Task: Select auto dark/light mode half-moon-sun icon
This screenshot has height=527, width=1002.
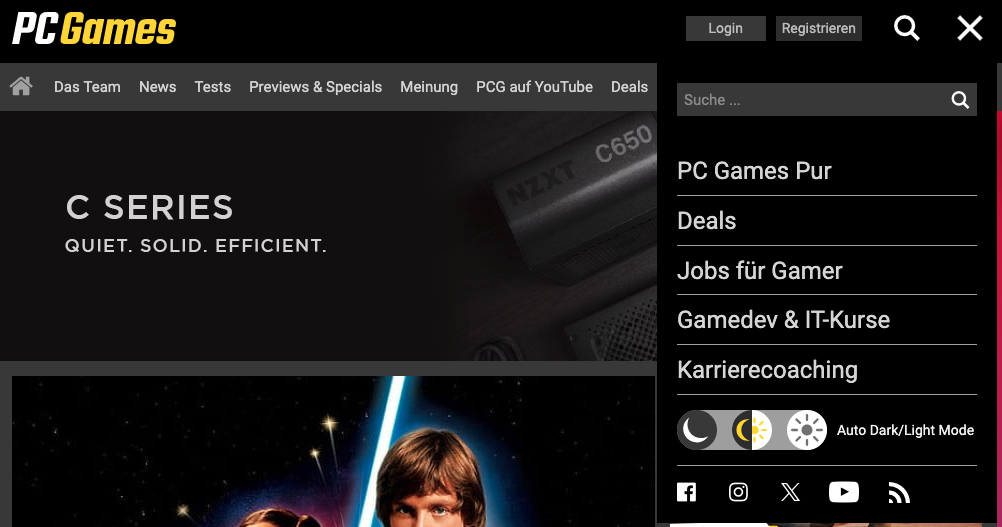Action: coord(752,430)
